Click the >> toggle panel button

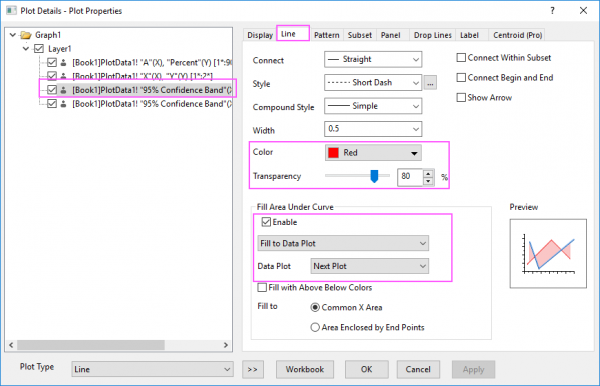click(253, 369)
